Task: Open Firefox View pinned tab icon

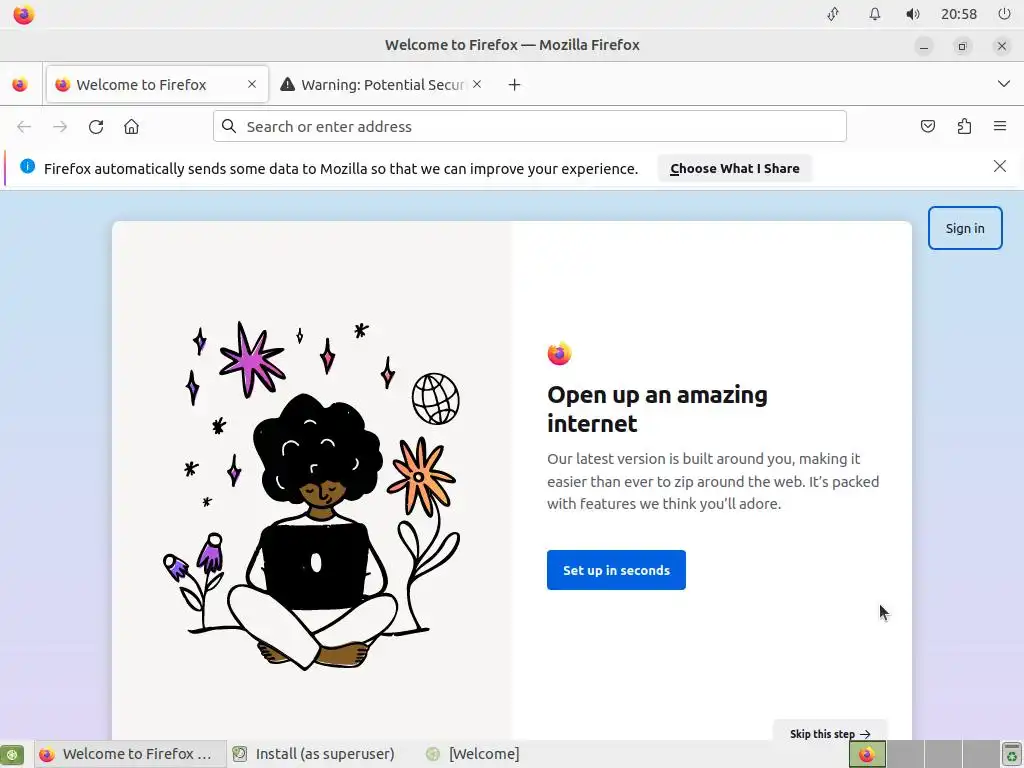Action: coord(20,85)
